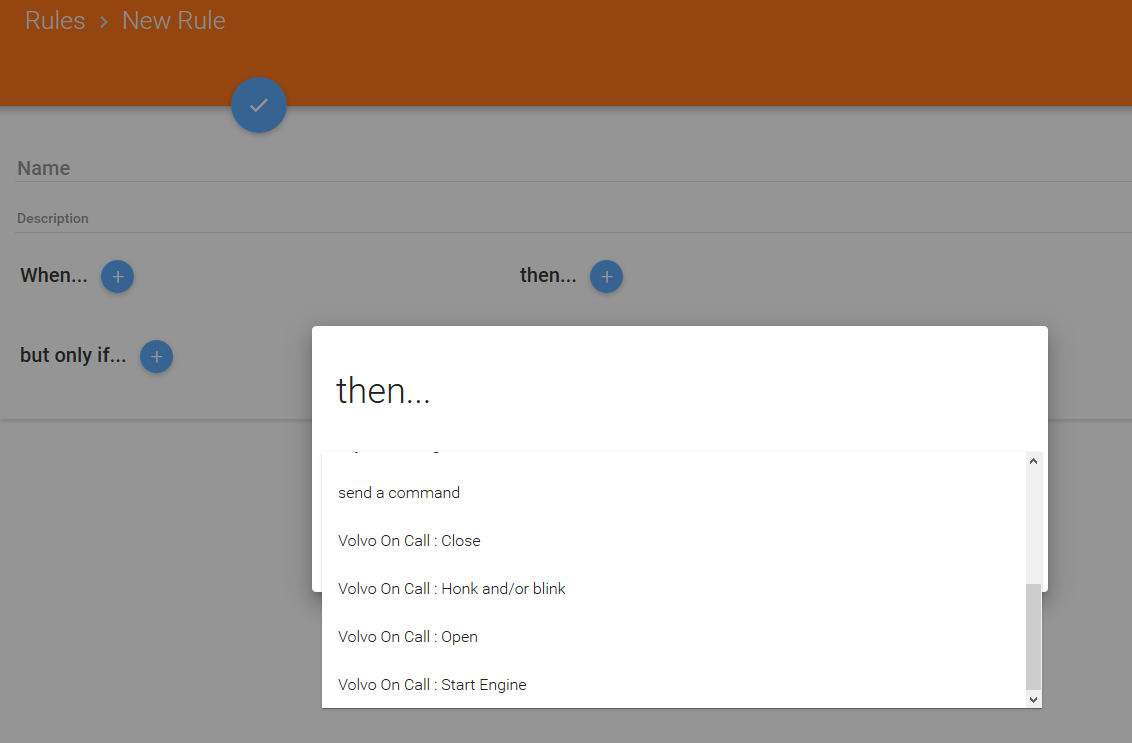Screen dimensions: 1132x743
Task: Click the New Rule breadcrumb label
Action: point(173,20)
